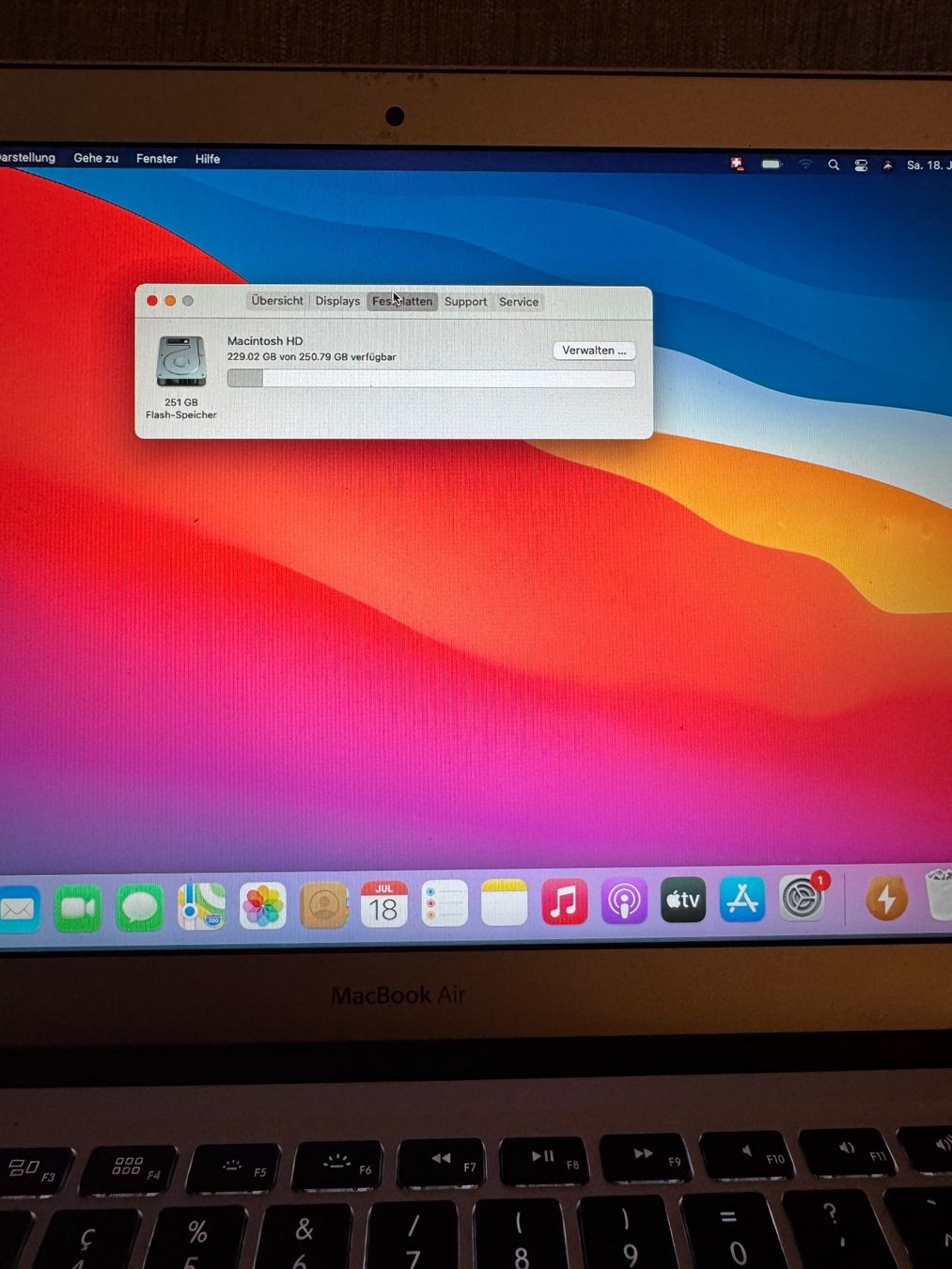Click the Swiss flag input source icon
The width and height of the screenshot is (952, 1269).
point(738,164)
